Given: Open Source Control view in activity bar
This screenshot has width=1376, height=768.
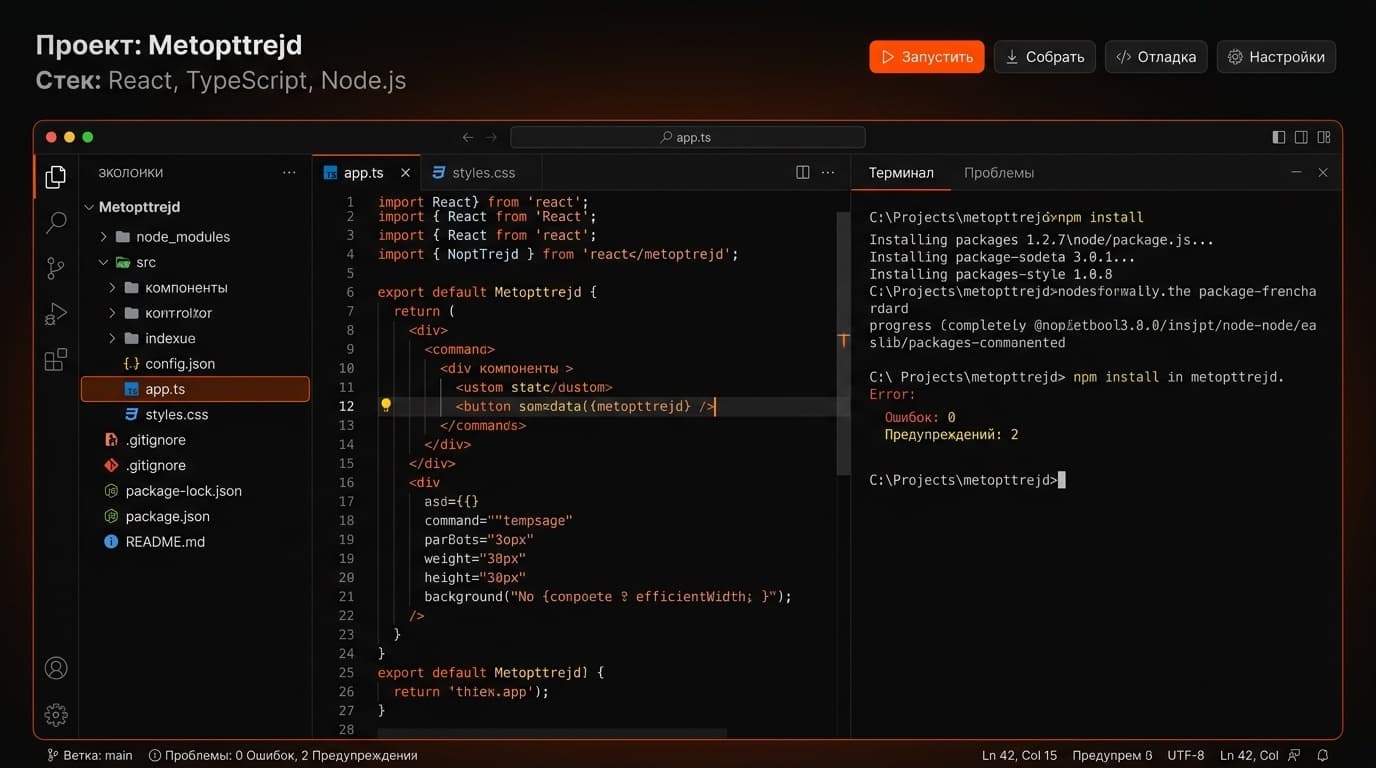Looking at the screenshot, I should click(56, 268).
